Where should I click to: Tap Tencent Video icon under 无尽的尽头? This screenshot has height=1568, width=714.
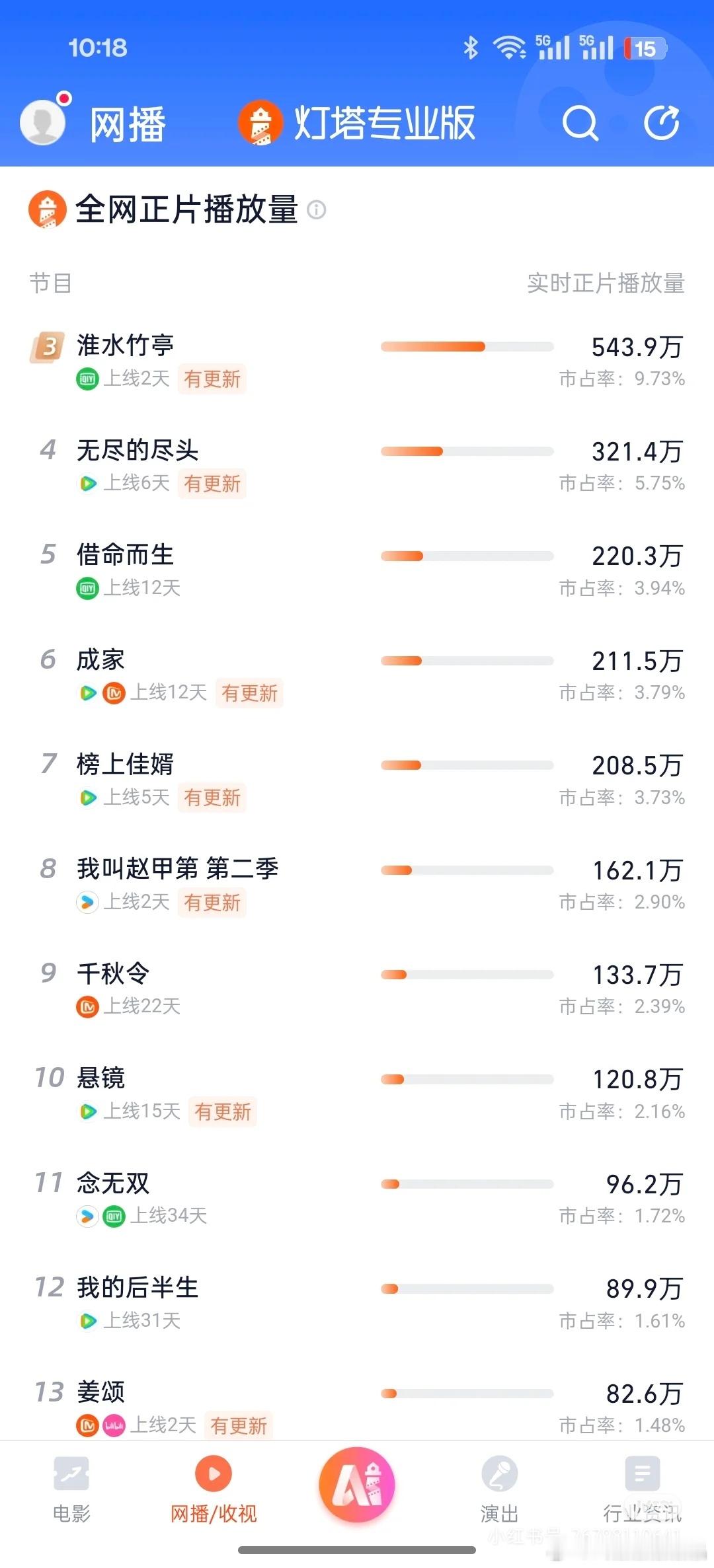(87, 484)
